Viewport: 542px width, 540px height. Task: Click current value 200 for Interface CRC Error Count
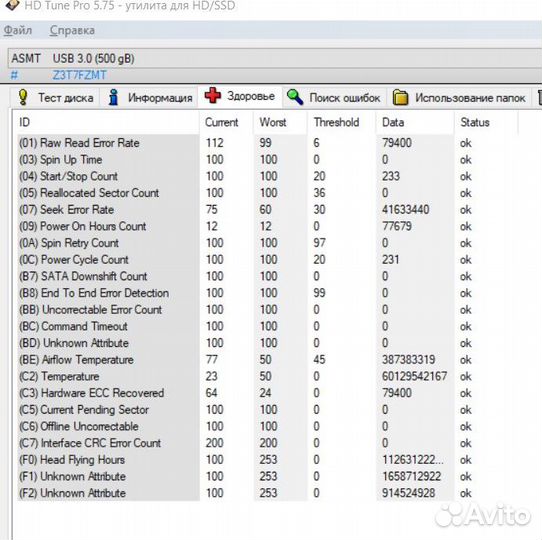click(215, 443)
